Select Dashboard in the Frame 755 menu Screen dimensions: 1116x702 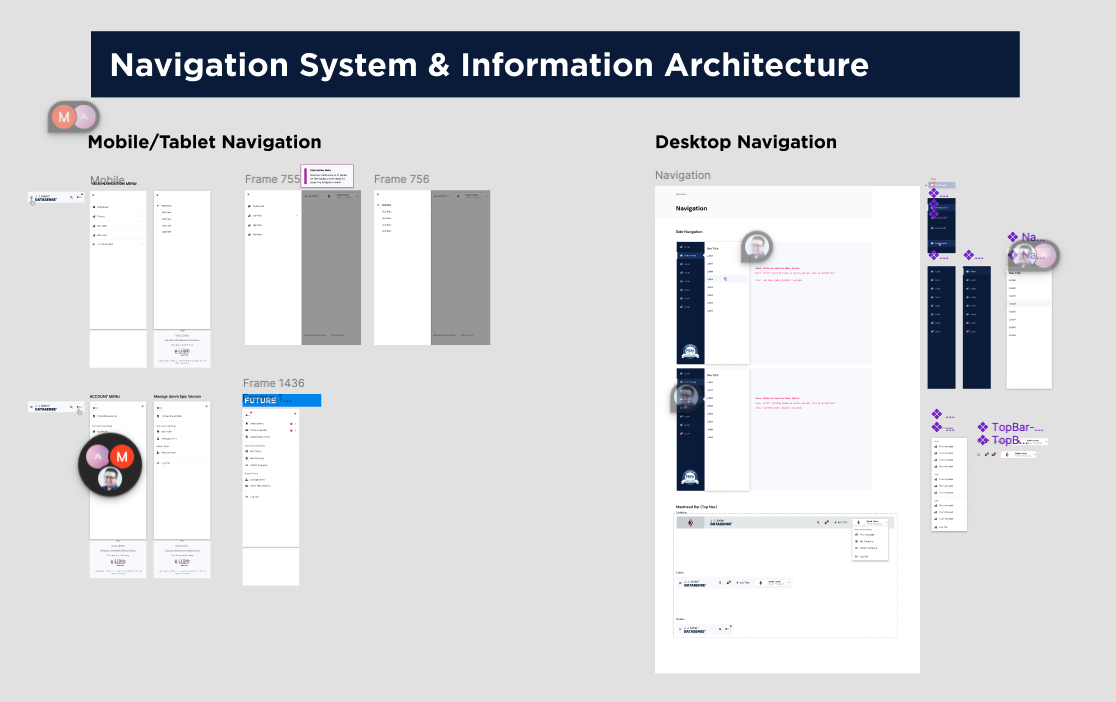258,206
